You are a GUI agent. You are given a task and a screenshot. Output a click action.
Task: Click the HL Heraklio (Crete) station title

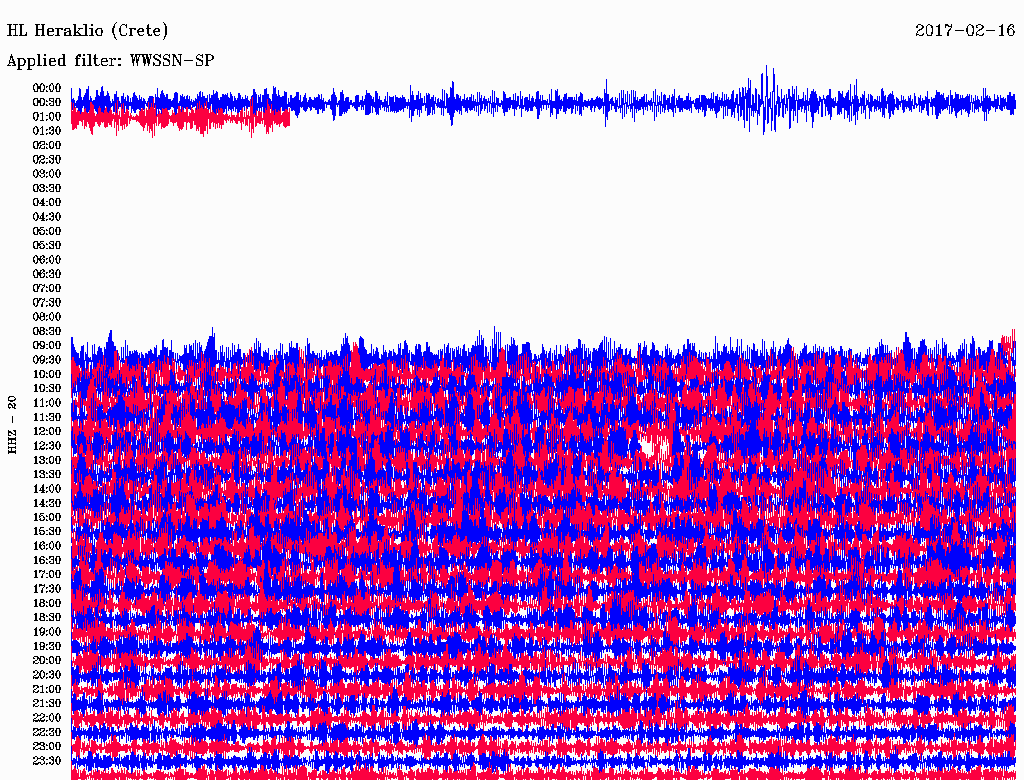[x=88, y=31]
